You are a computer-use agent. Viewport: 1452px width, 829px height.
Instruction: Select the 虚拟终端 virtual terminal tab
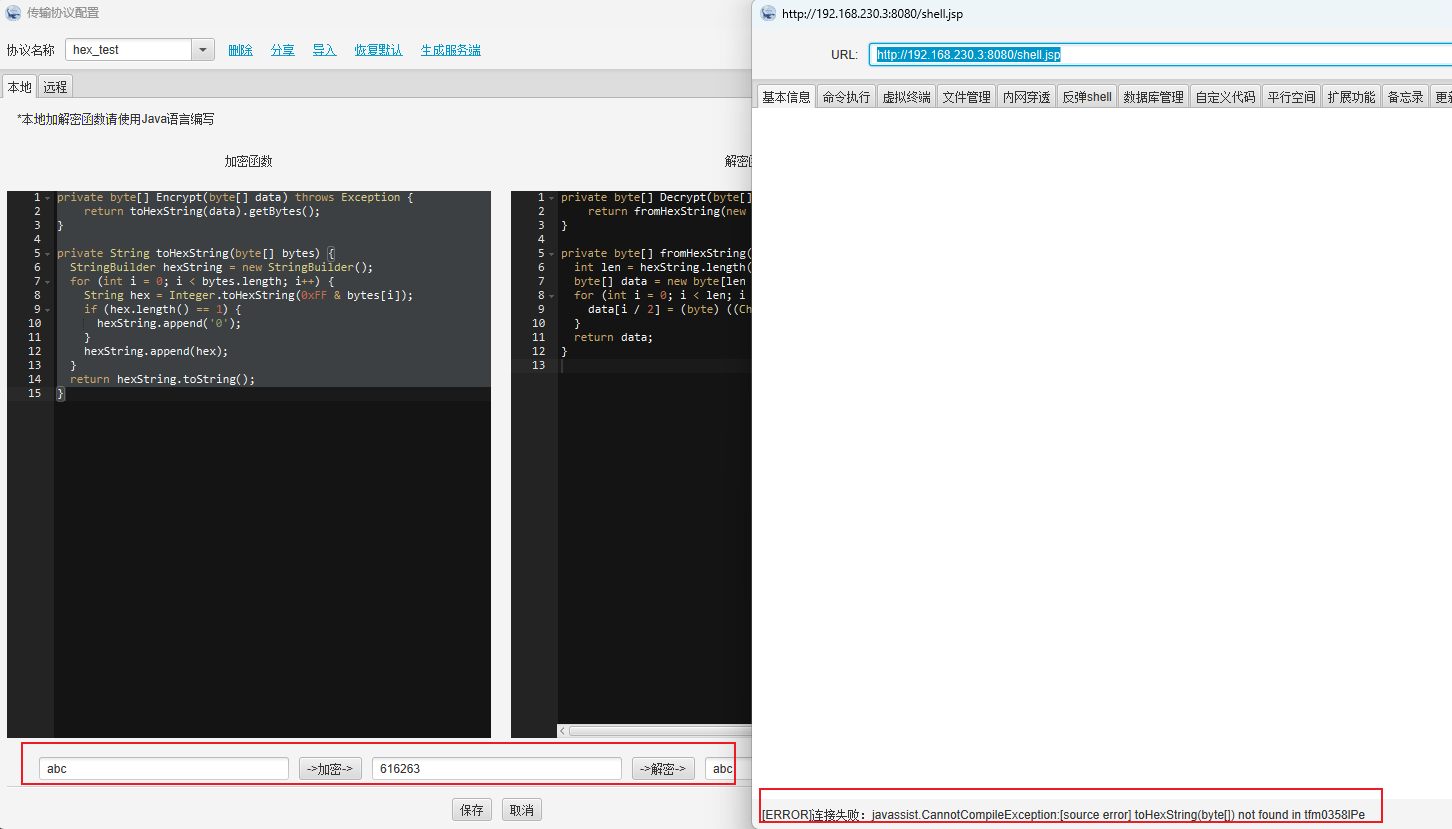click(x=906, y=96)
